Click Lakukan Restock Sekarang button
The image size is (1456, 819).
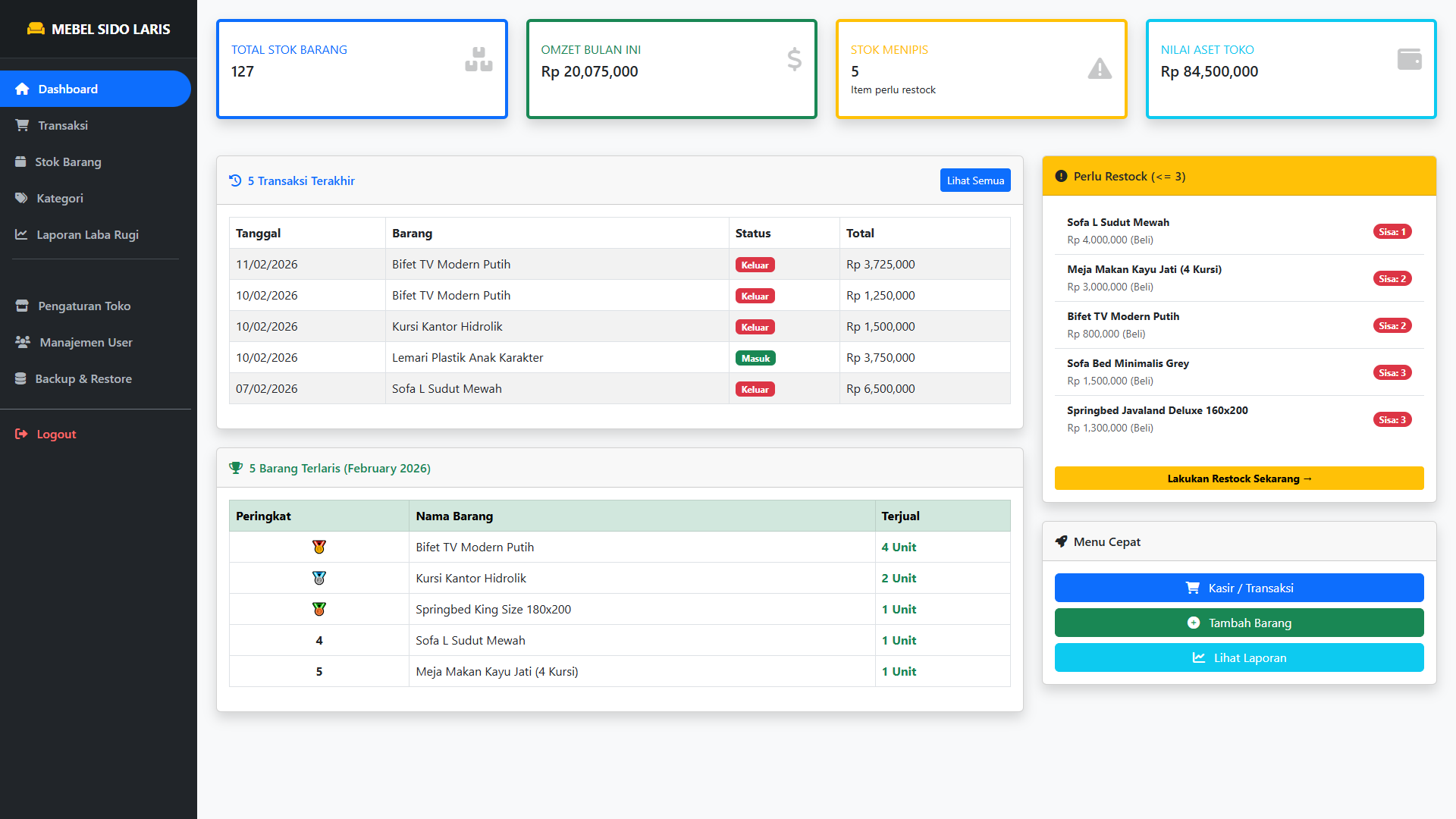1238,479
